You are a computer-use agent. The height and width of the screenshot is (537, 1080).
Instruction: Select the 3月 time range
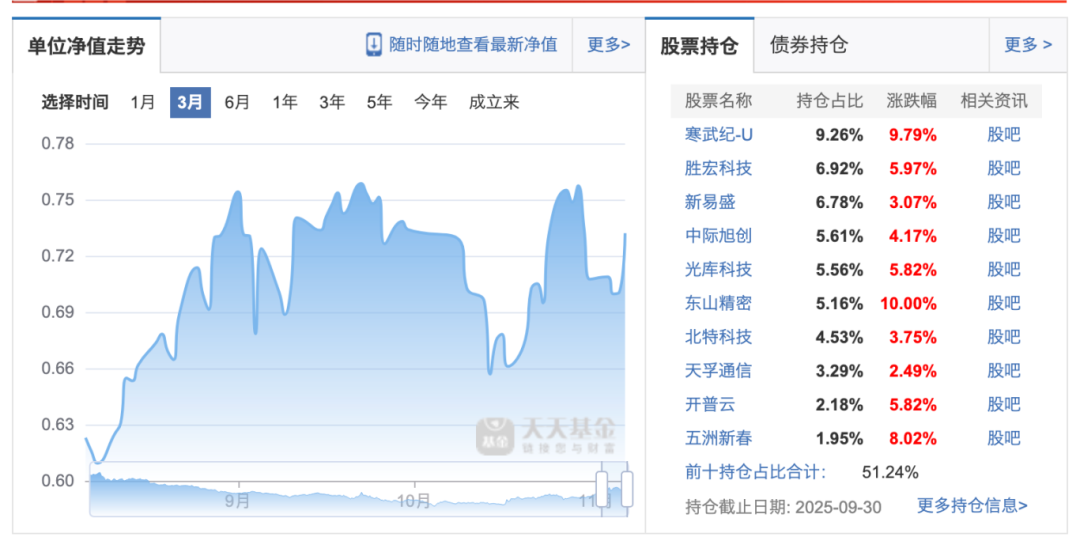click(x=190, y=103)
